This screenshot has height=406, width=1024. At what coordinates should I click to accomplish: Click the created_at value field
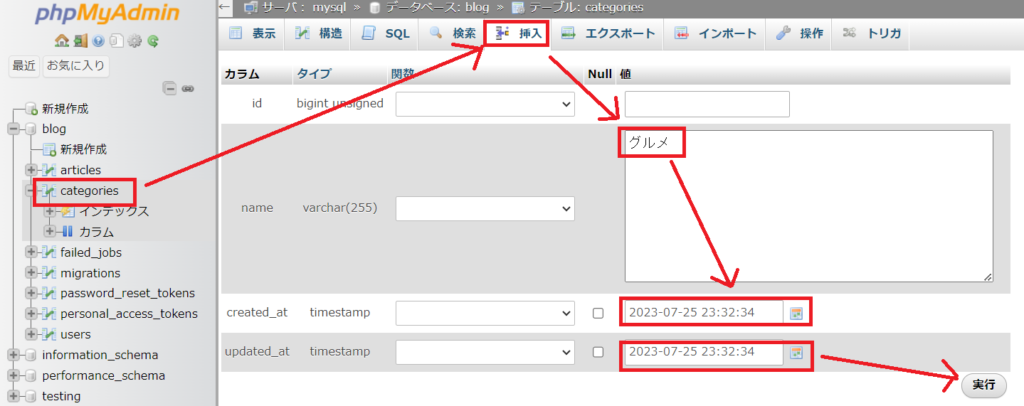tap(704, 313)
